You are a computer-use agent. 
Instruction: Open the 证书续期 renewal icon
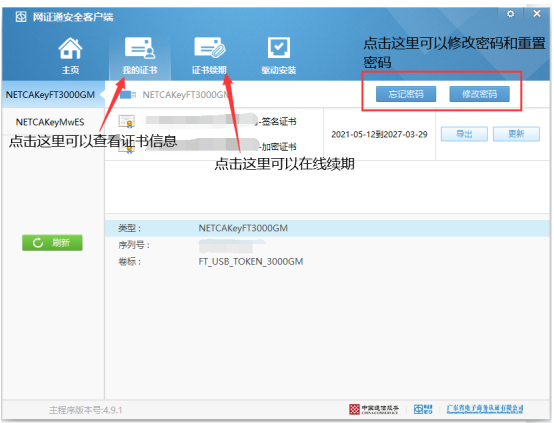209,48
